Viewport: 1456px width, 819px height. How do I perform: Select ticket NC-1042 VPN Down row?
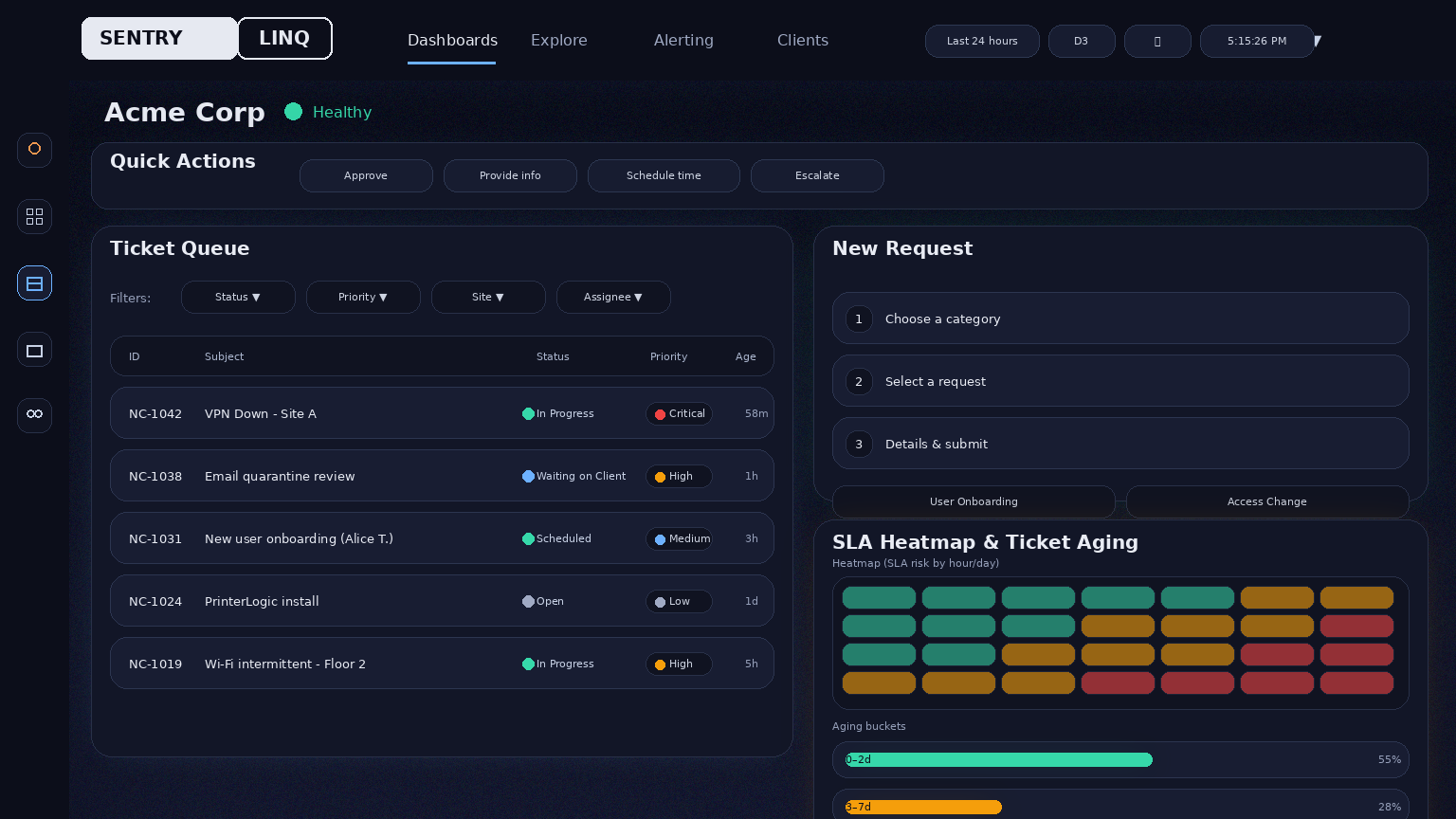point(442,413)
